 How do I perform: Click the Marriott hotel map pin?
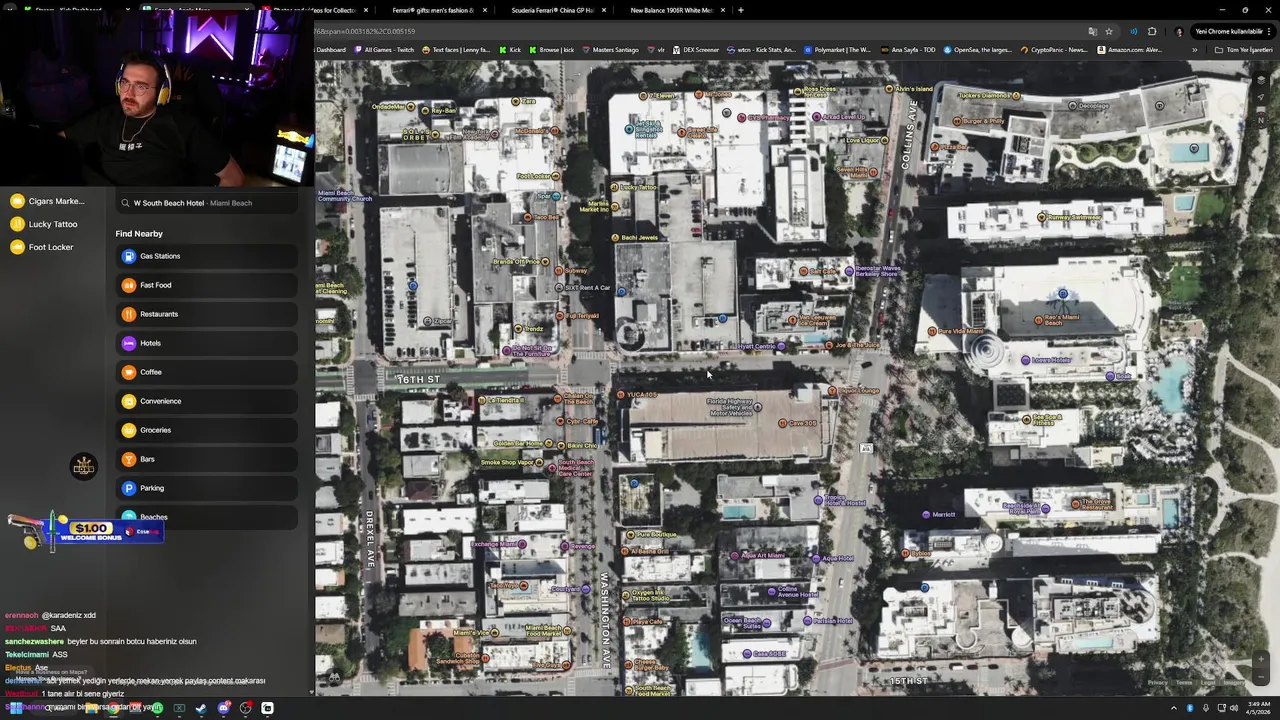tap(926, 515)
